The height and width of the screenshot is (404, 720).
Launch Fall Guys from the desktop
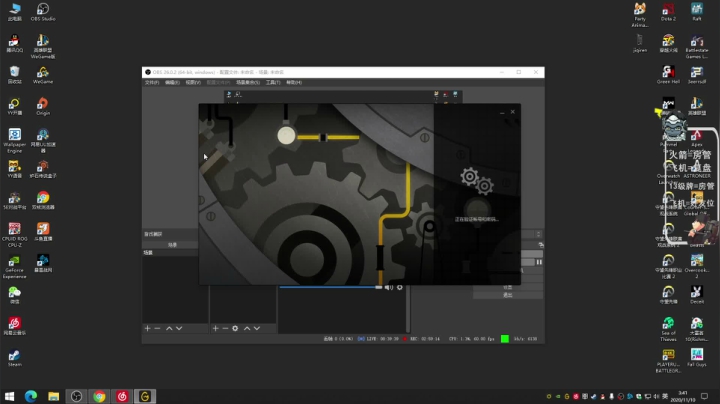(697, 358)
